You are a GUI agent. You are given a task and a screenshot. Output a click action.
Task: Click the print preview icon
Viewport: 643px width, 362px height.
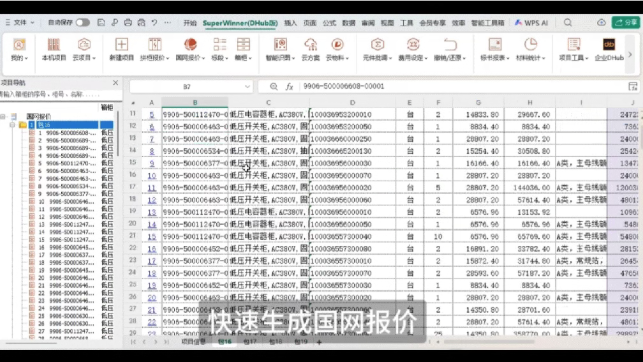click(141, 23)
